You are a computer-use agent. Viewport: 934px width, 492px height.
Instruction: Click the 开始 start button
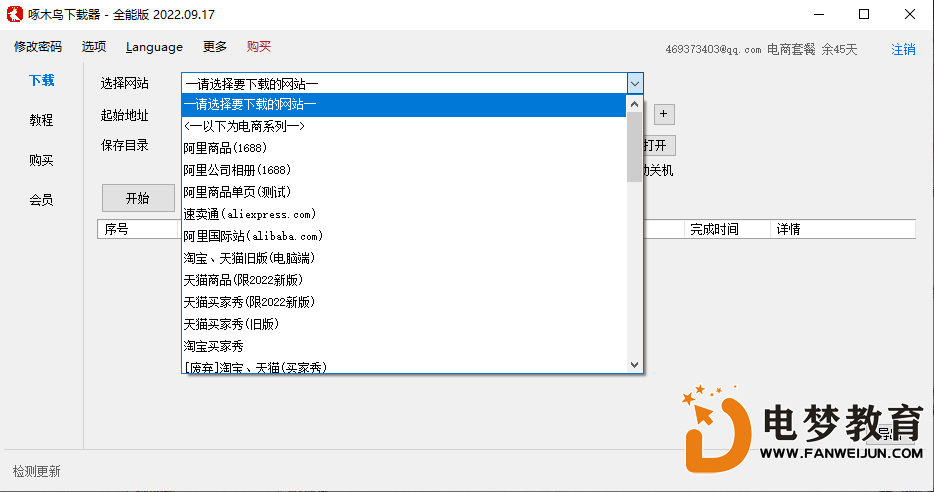(x=138, y=198)
